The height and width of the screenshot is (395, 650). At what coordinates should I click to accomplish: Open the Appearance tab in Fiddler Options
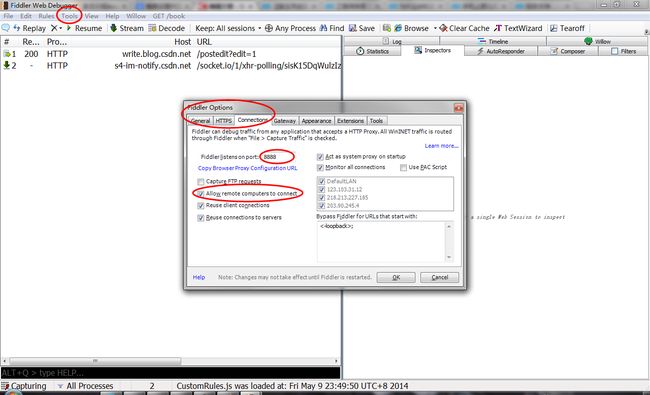coord(316,121)
